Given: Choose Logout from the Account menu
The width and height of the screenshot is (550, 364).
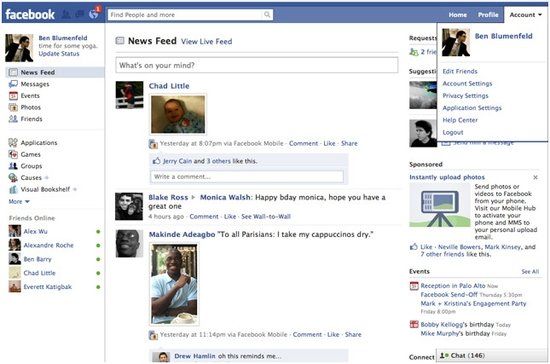Looking at the screenshot, I should point(453,132).
